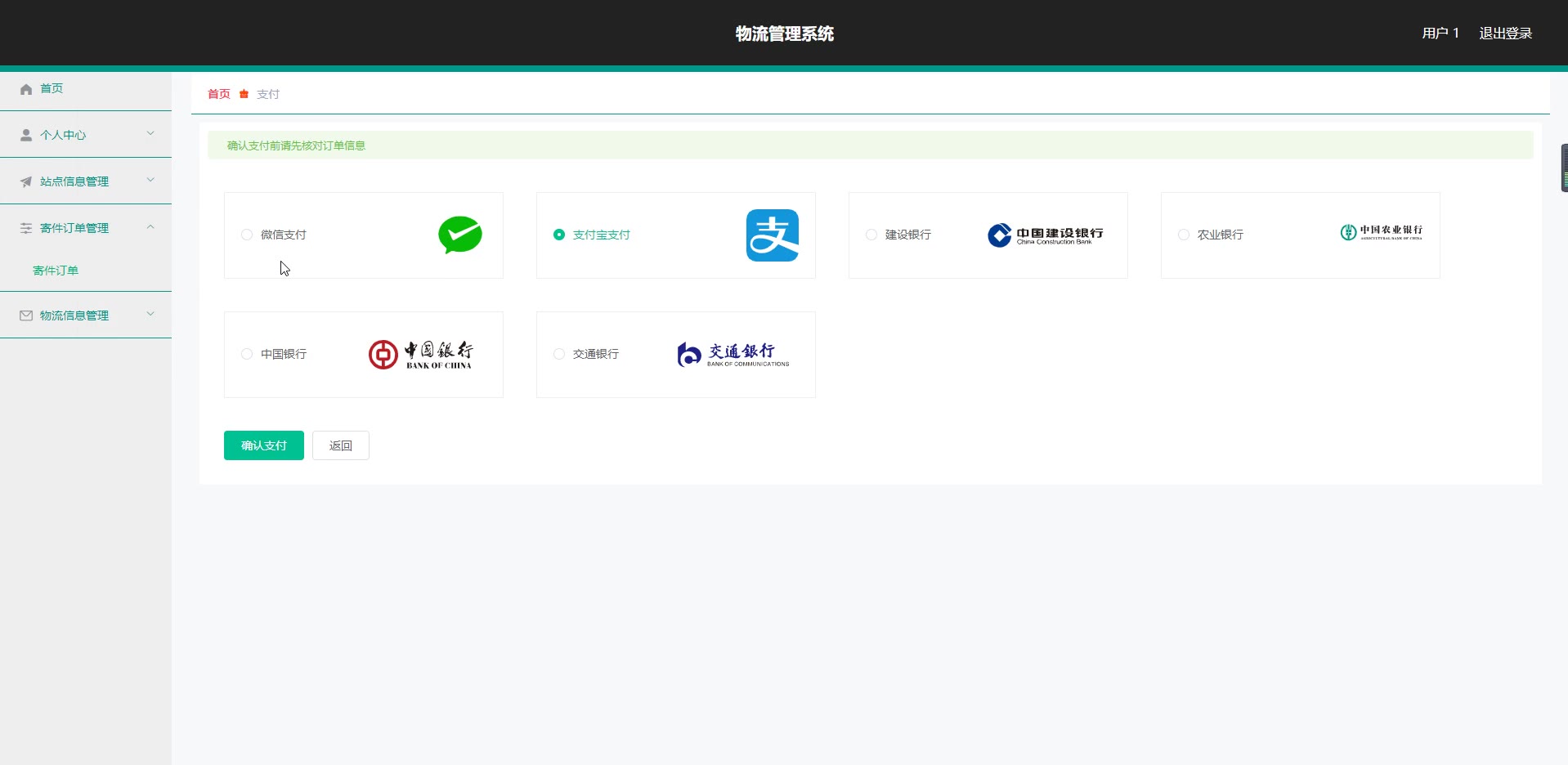Click the 交通银行 option label
Screen dimensions: 1568x765
(x=596, y=354)
